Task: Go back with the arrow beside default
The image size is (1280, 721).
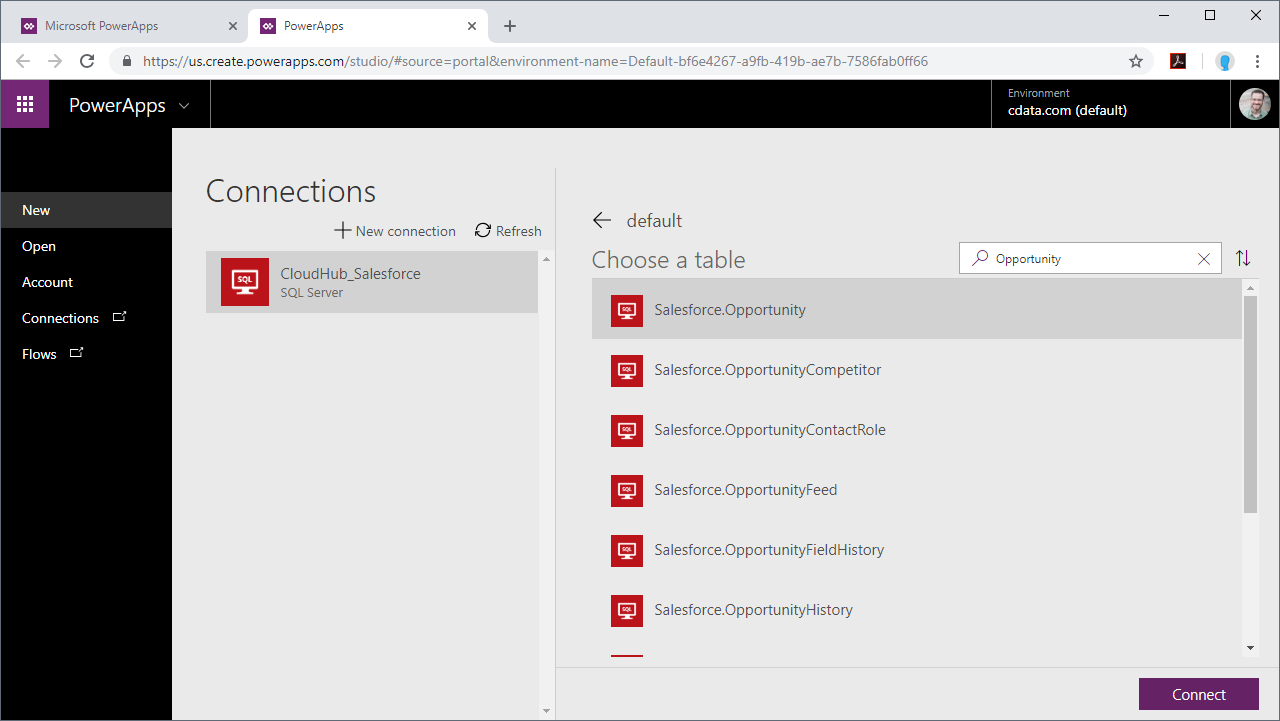Action: coord(602,221)
